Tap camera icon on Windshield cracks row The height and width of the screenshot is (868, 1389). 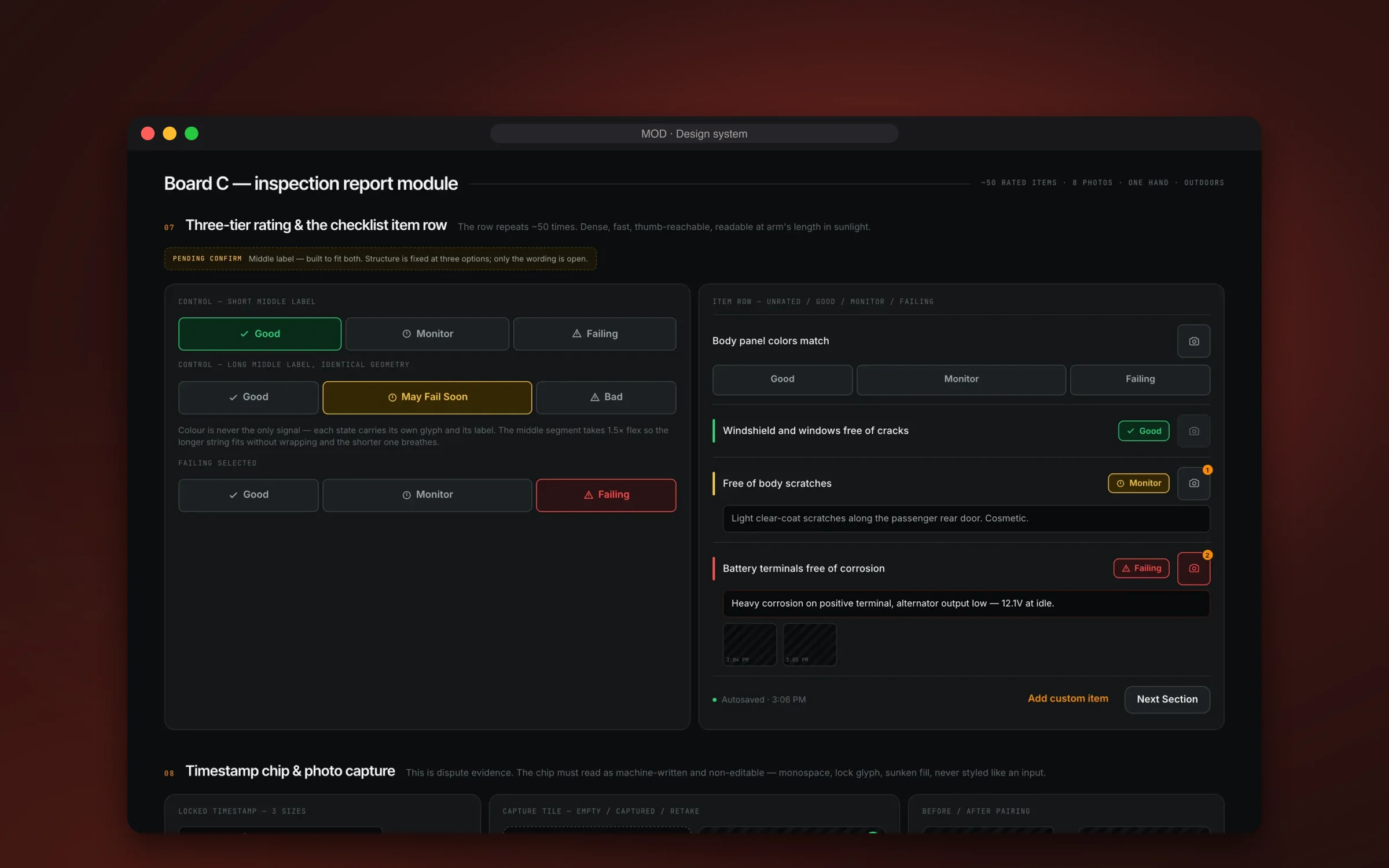click(x=1193, y=431)
